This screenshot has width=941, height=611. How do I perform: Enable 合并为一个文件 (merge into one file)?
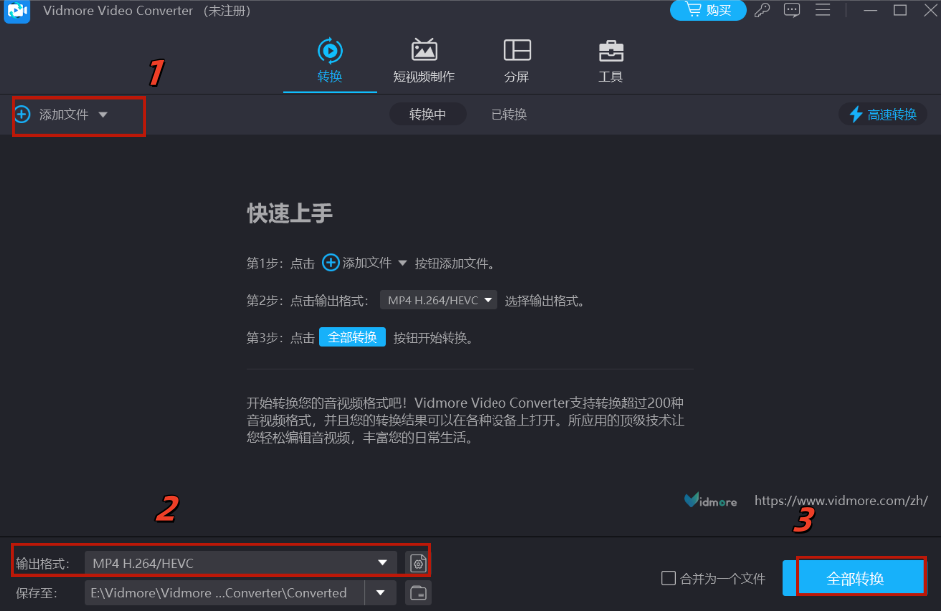[667, 578]
